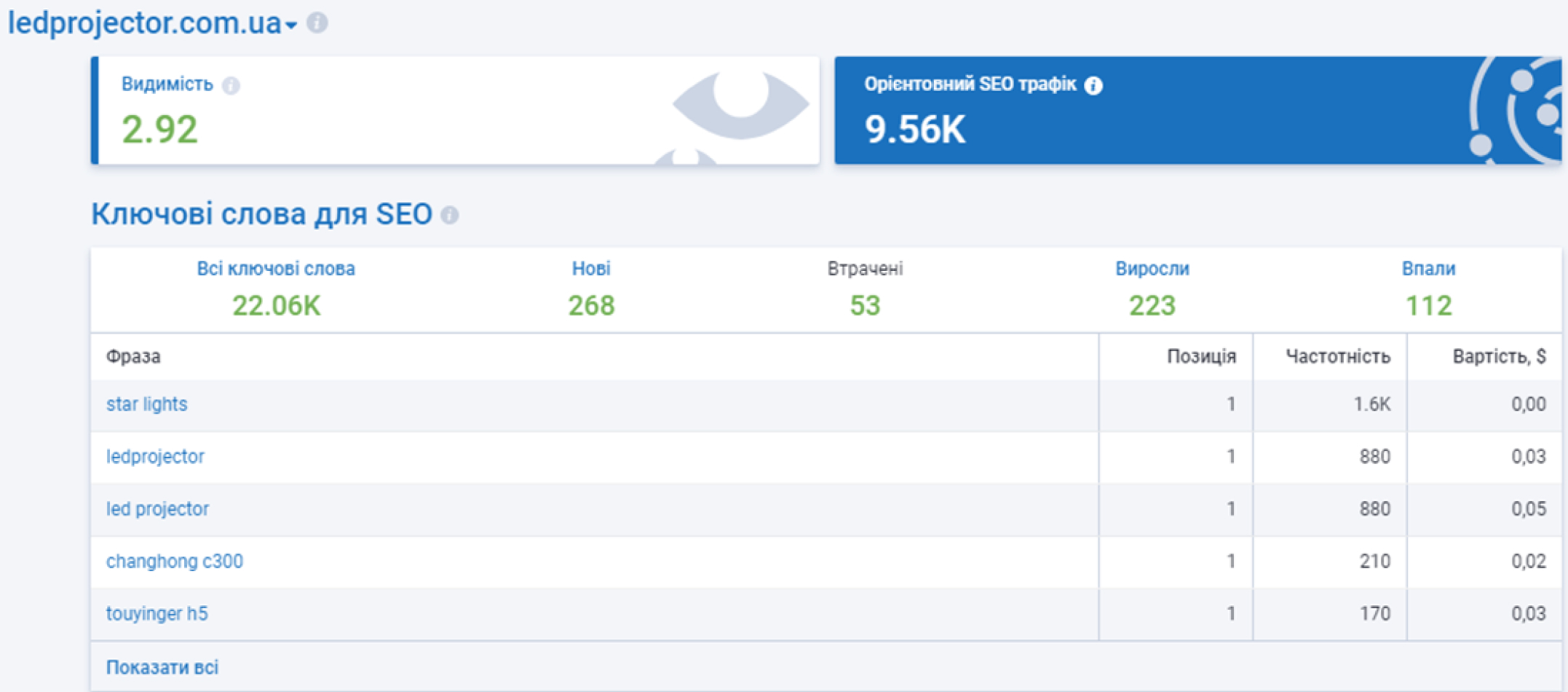Click the led projector phrase link
The width and height of the screenshot is (1568, 692).
point(157,509)
